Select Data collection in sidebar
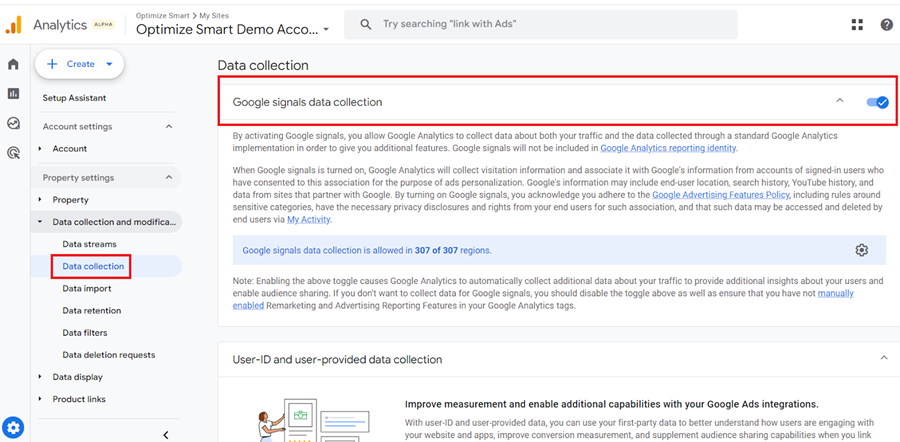The image size is (900, 442). click(93, 266)
